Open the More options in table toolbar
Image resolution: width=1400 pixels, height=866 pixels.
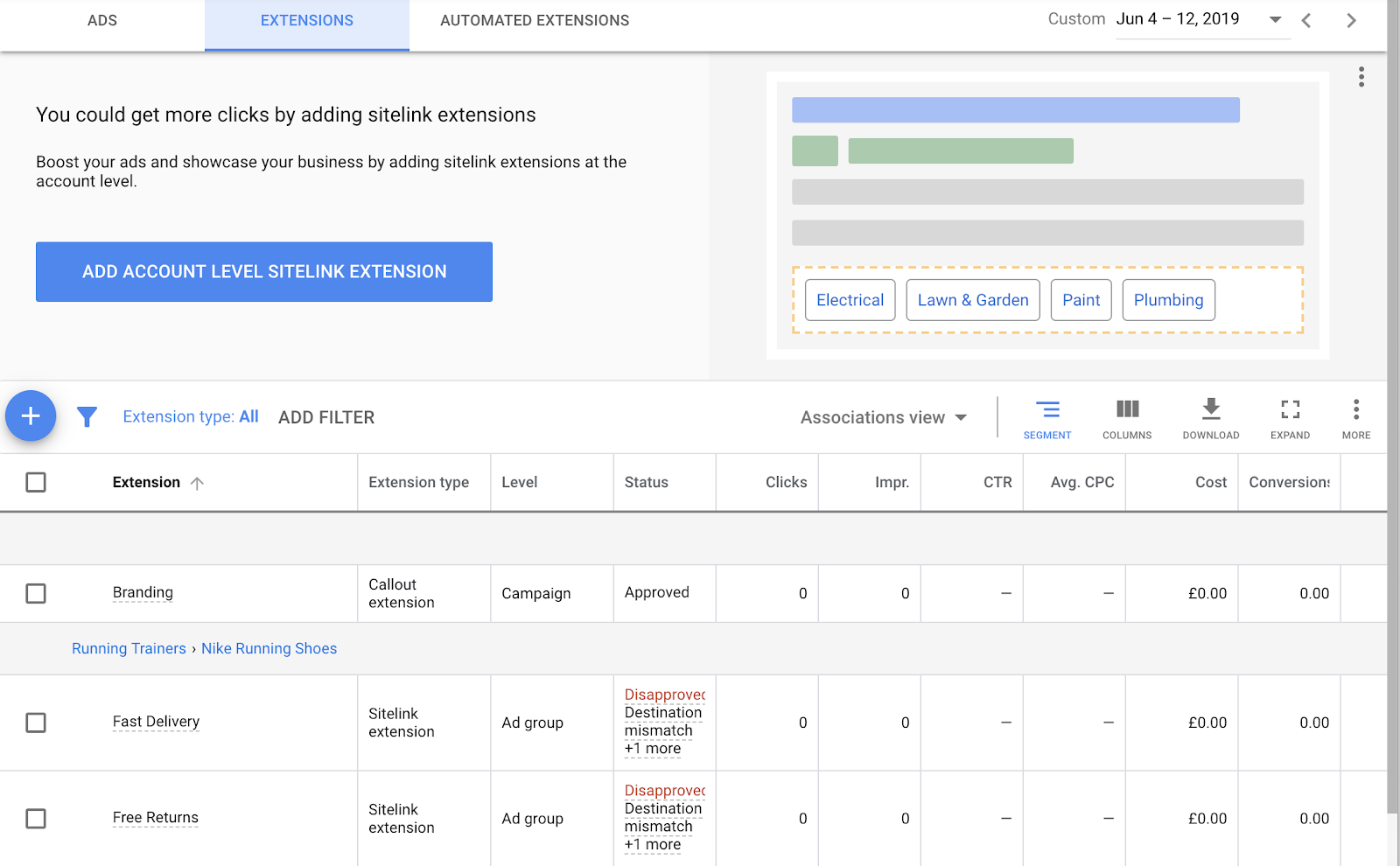1355,418
